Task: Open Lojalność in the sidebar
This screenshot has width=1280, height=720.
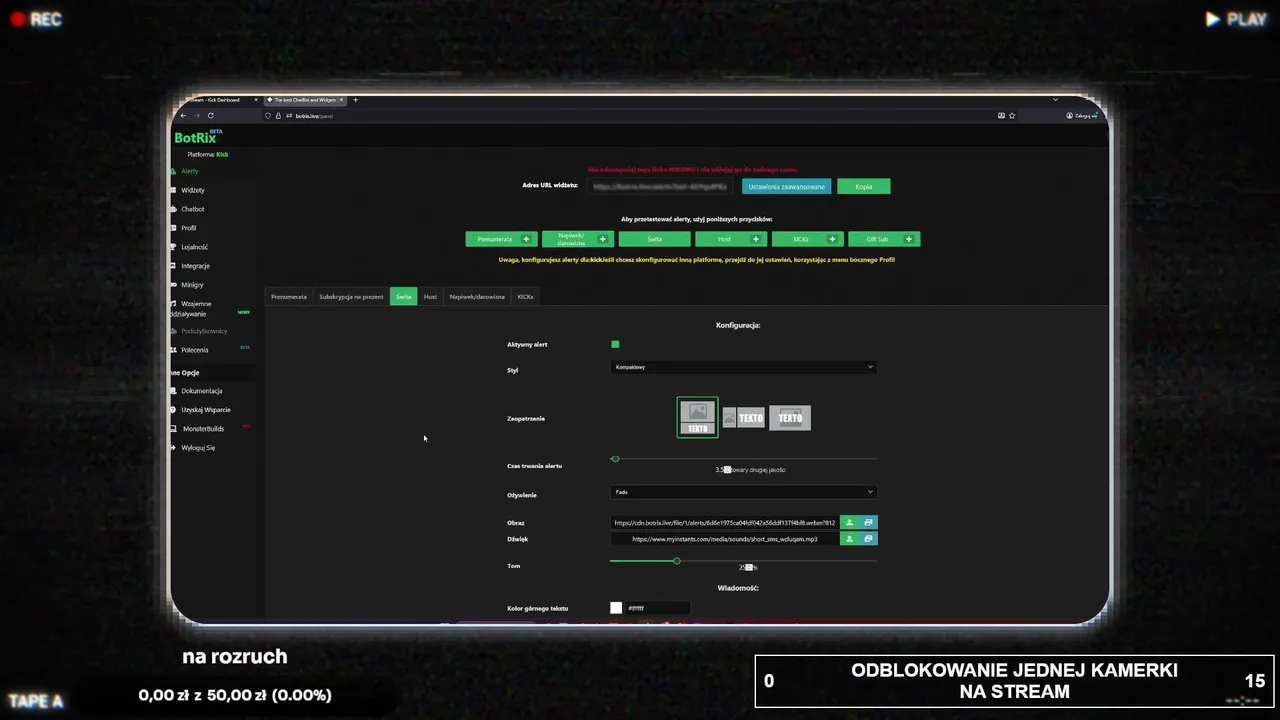Action: pyautogui.click(x=194, y=247)
